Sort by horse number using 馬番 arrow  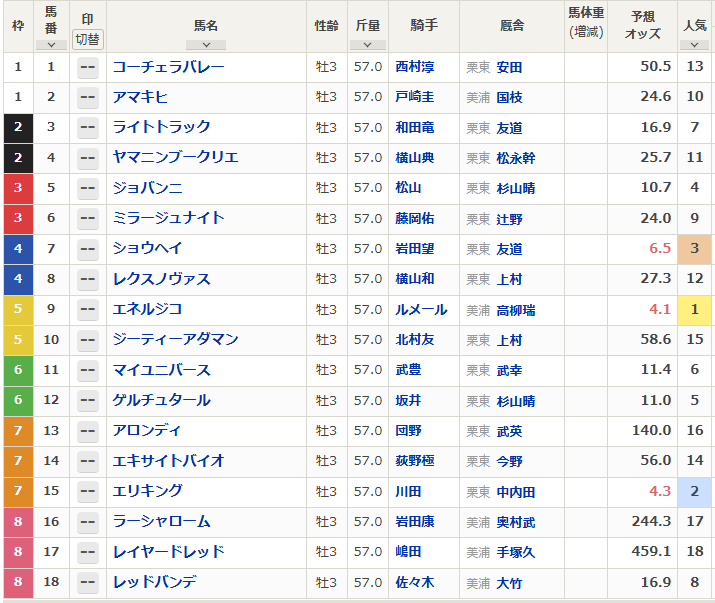(51, 44)
